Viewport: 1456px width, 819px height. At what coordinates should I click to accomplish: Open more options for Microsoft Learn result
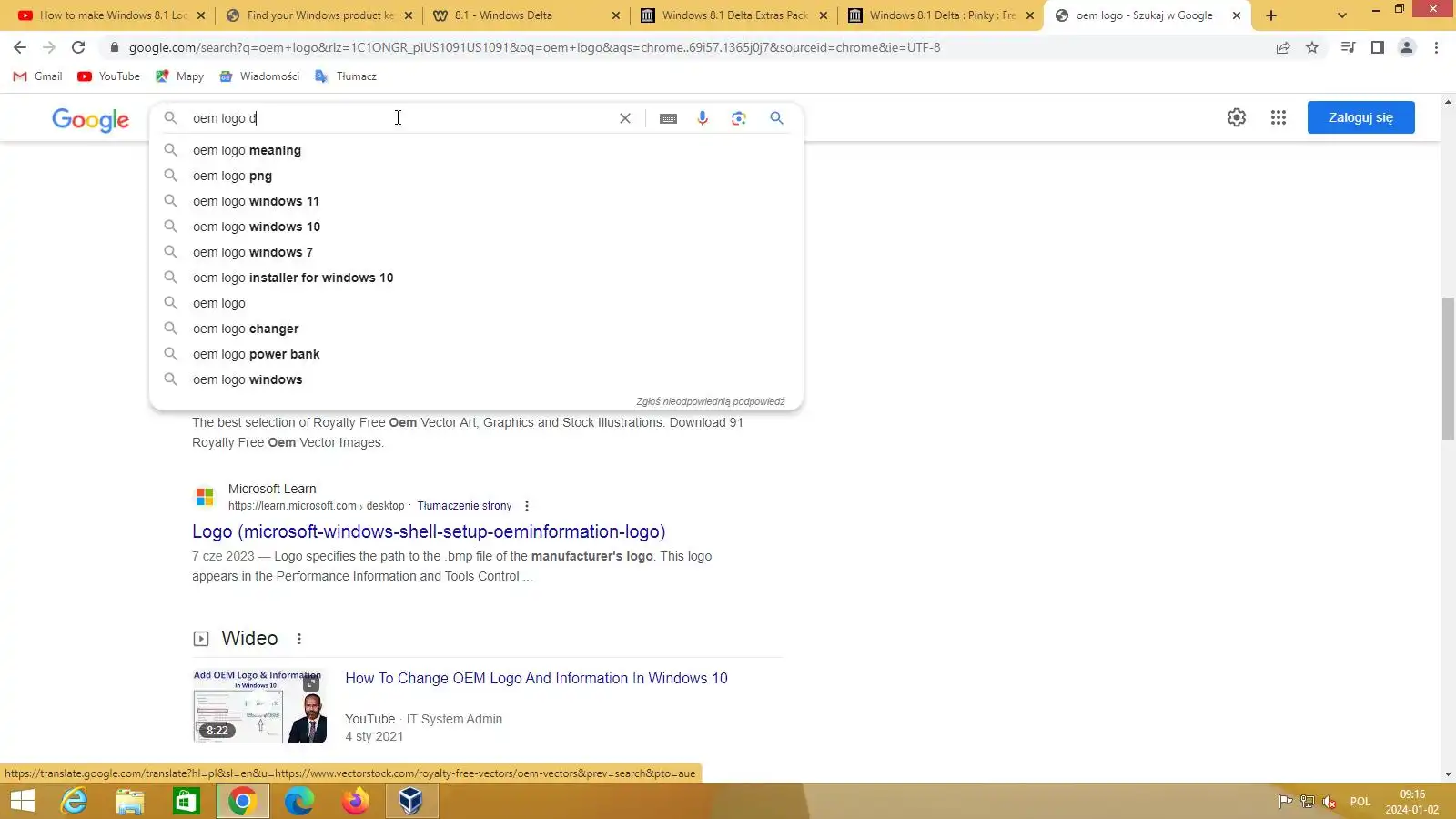(x=527, y=506)
